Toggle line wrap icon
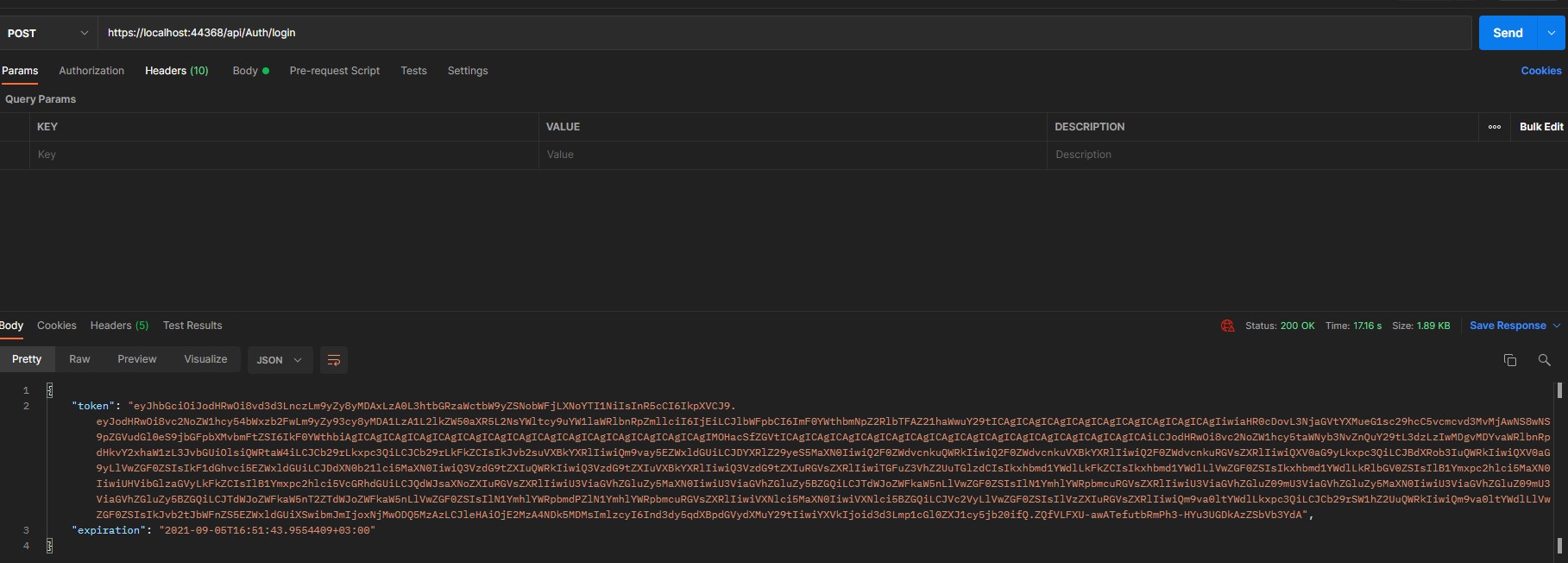Image resolution: width=1568 pixels, height=563 pixels. 334,360
